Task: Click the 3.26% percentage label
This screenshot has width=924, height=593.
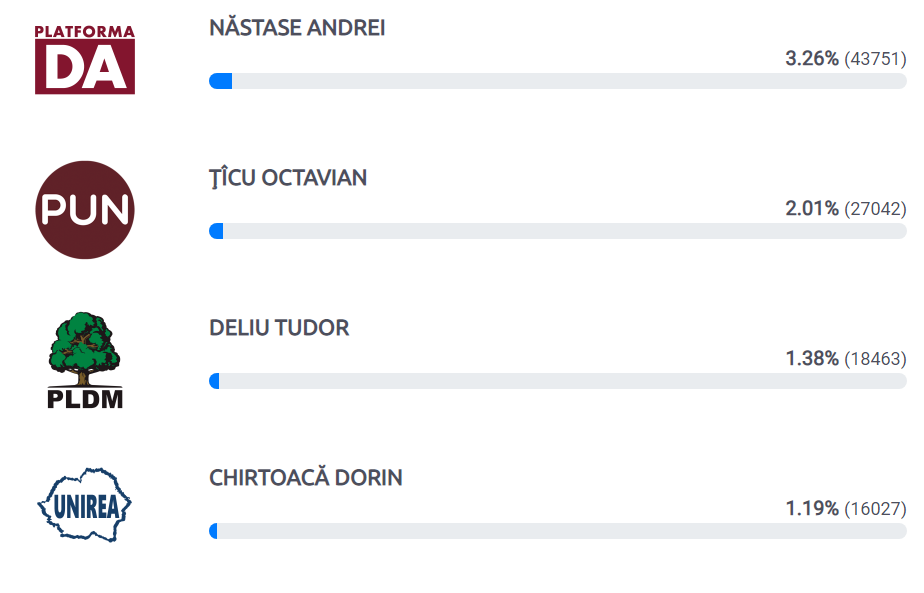Action: pyautogui.click(x=811, y=58)
